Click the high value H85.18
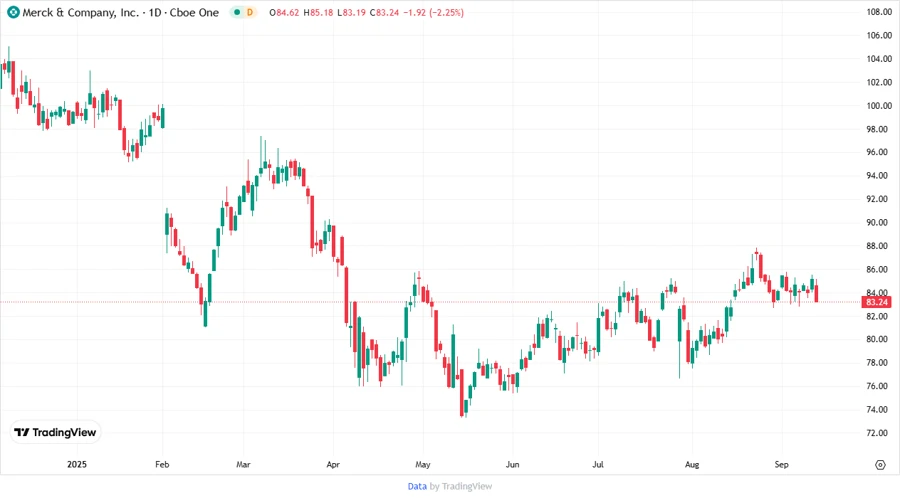This screenshot has height=498, width=900. click(x=318, y=12)
